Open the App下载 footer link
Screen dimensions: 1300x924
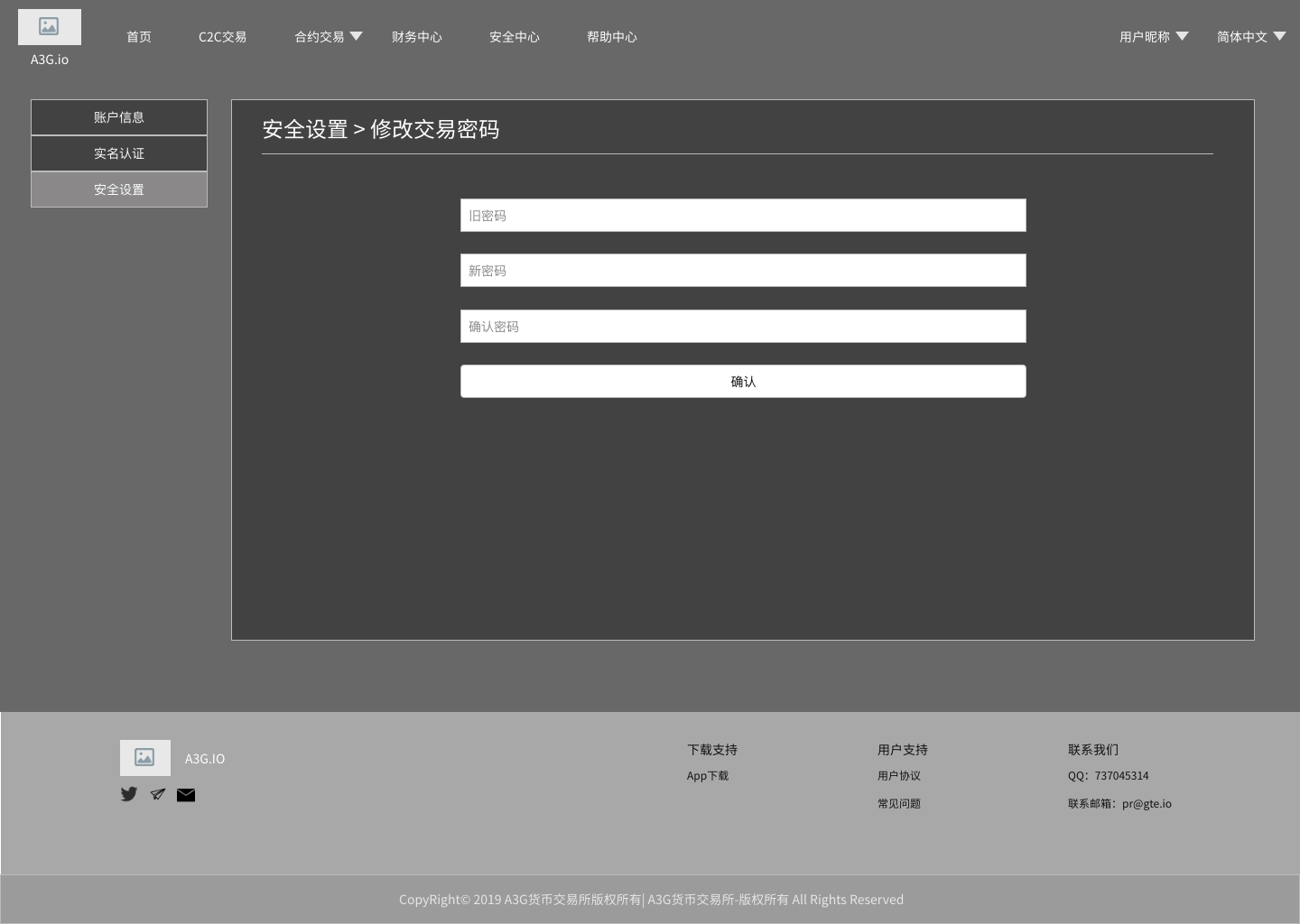708,776
